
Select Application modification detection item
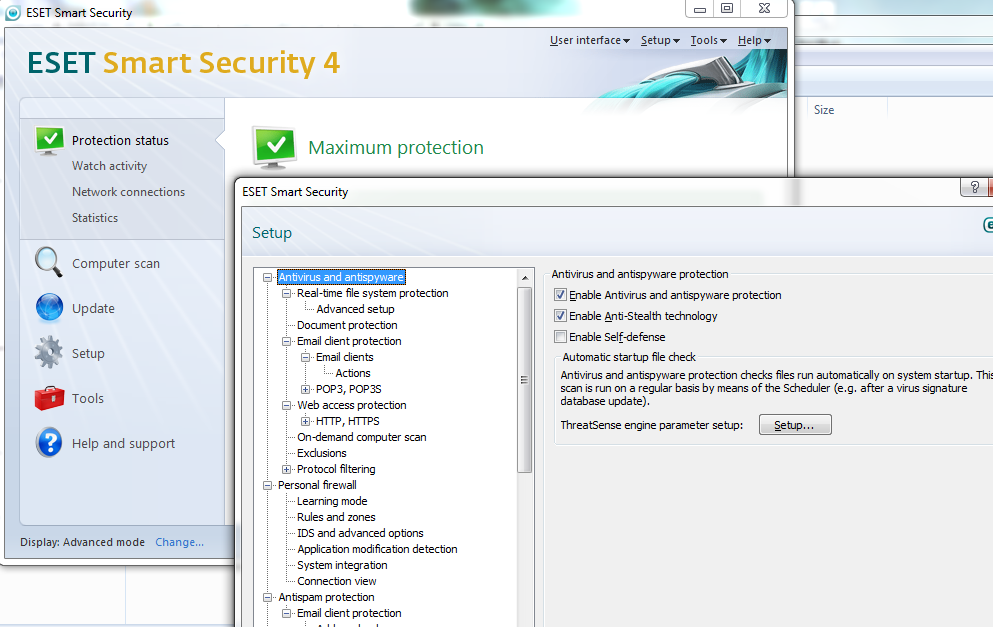coord(377,549)
